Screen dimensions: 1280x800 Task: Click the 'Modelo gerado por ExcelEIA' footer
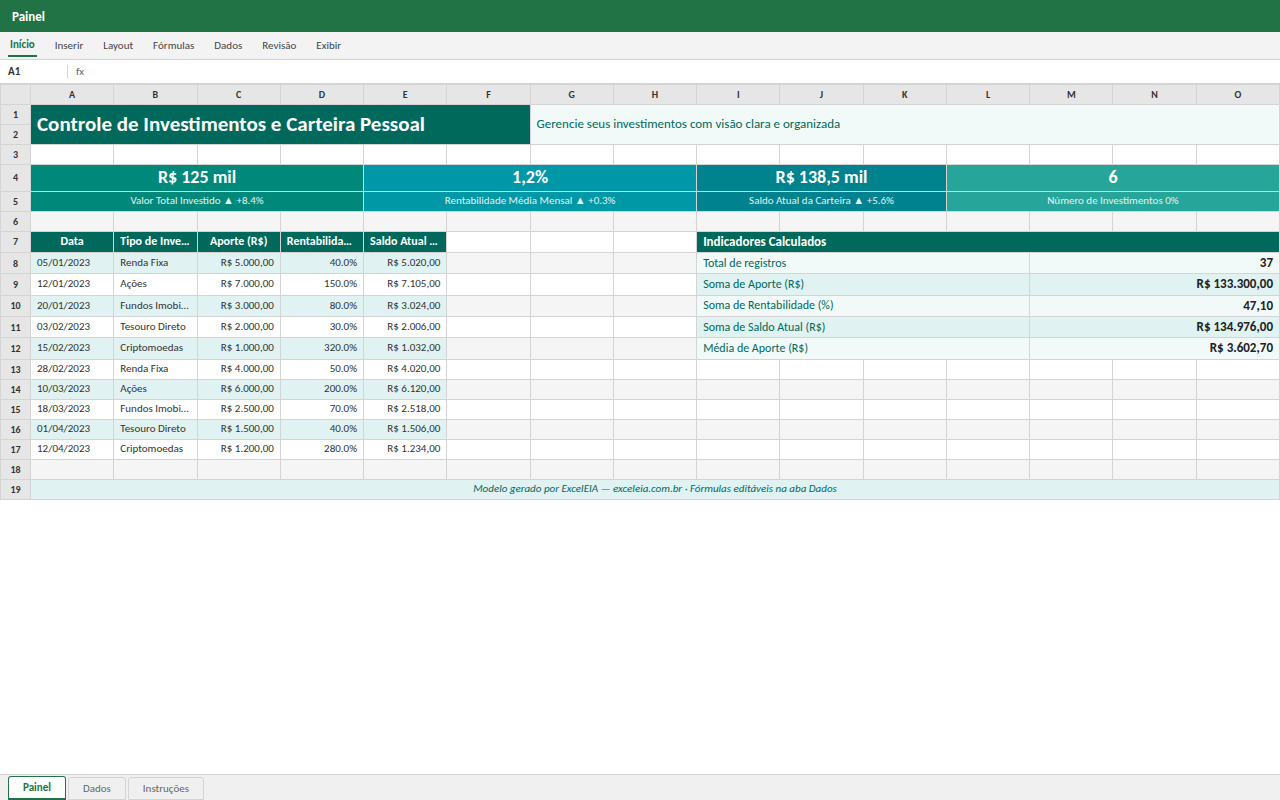[655, 490]
